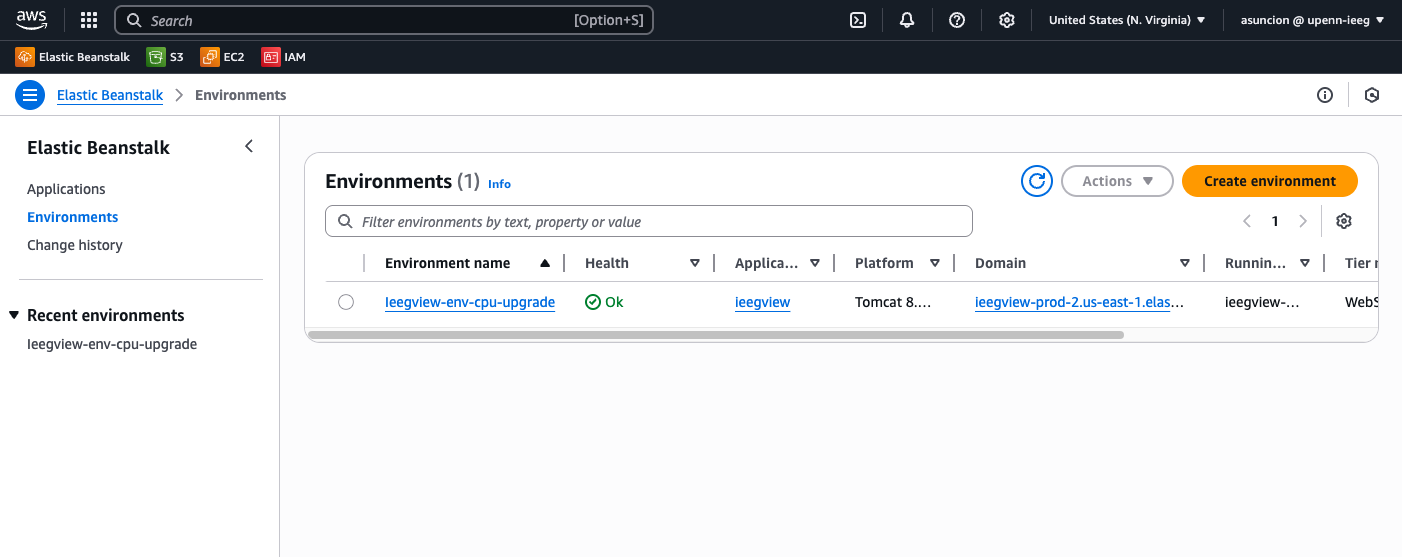Sort by the Health column

click(695, 263)
